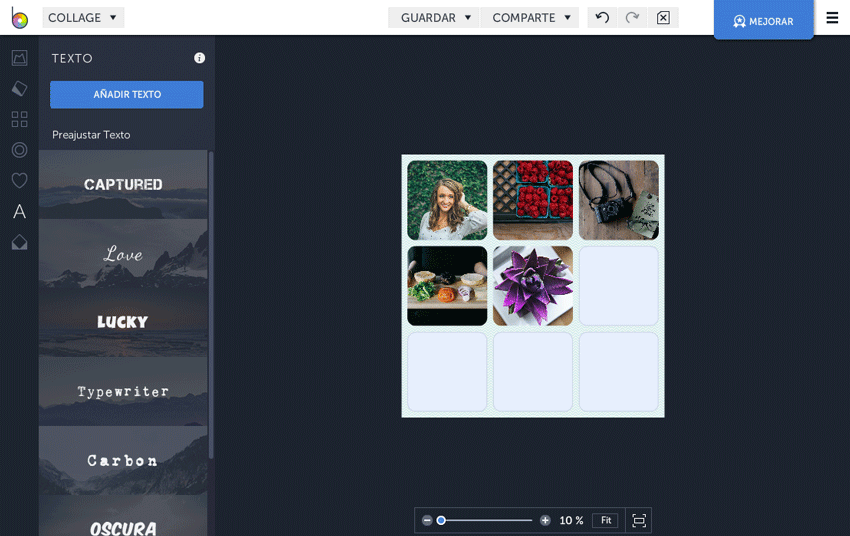Adjust the zoom slider handle
This screenshot has width=850, height=536.
pyautogui.click(x=441, y=520)
